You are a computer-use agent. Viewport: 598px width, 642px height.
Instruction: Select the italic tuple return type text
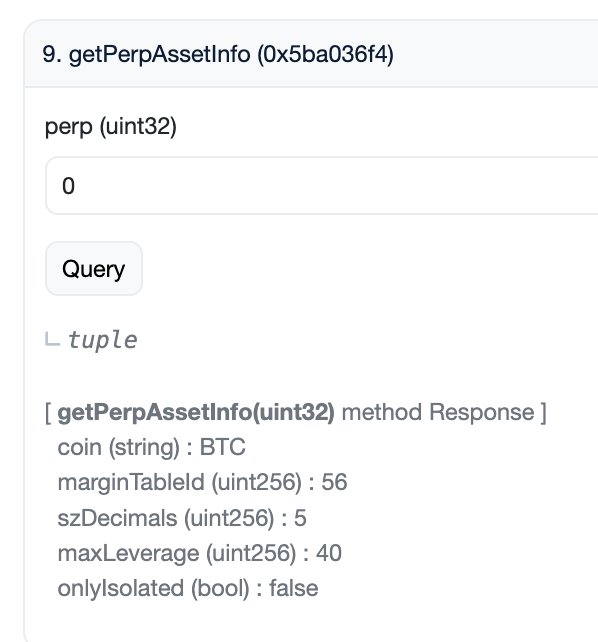click(102, 340)
